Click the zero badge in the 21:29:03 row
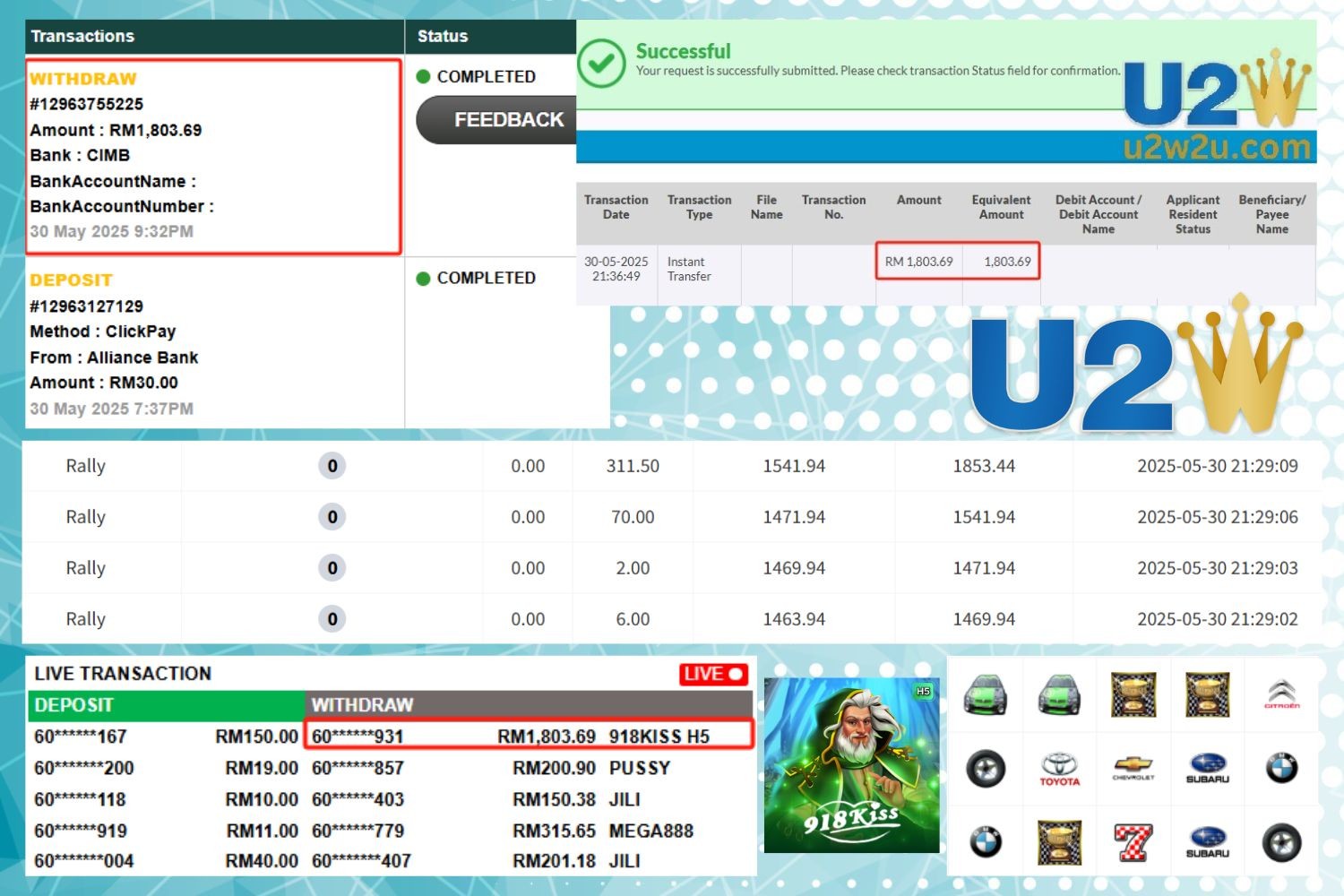The image size is (1344, 896). coord(332,568)
